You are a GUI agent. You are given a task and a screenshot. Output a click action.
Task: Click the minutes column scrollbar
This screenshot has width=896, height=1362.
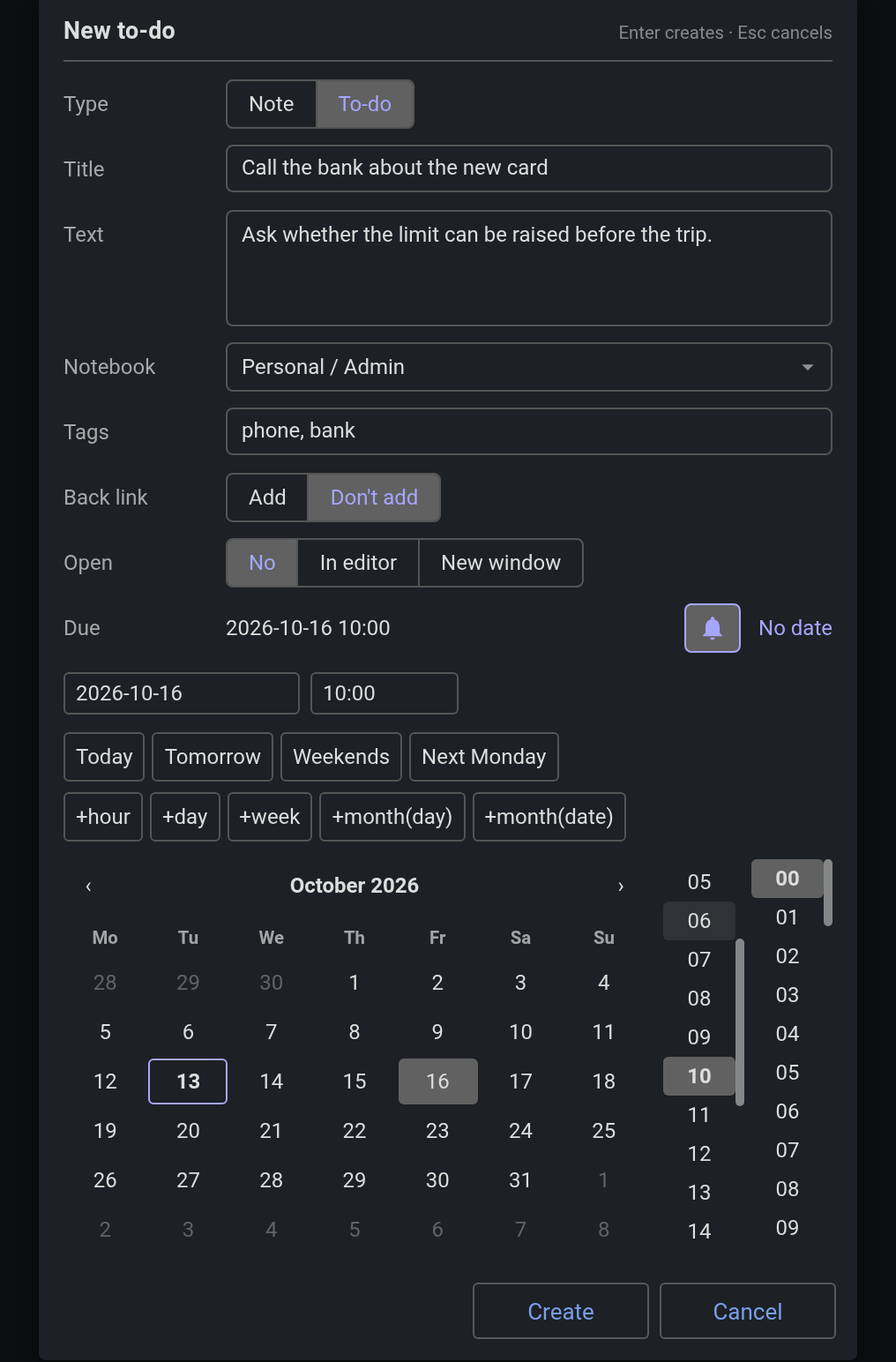(828, 893)
